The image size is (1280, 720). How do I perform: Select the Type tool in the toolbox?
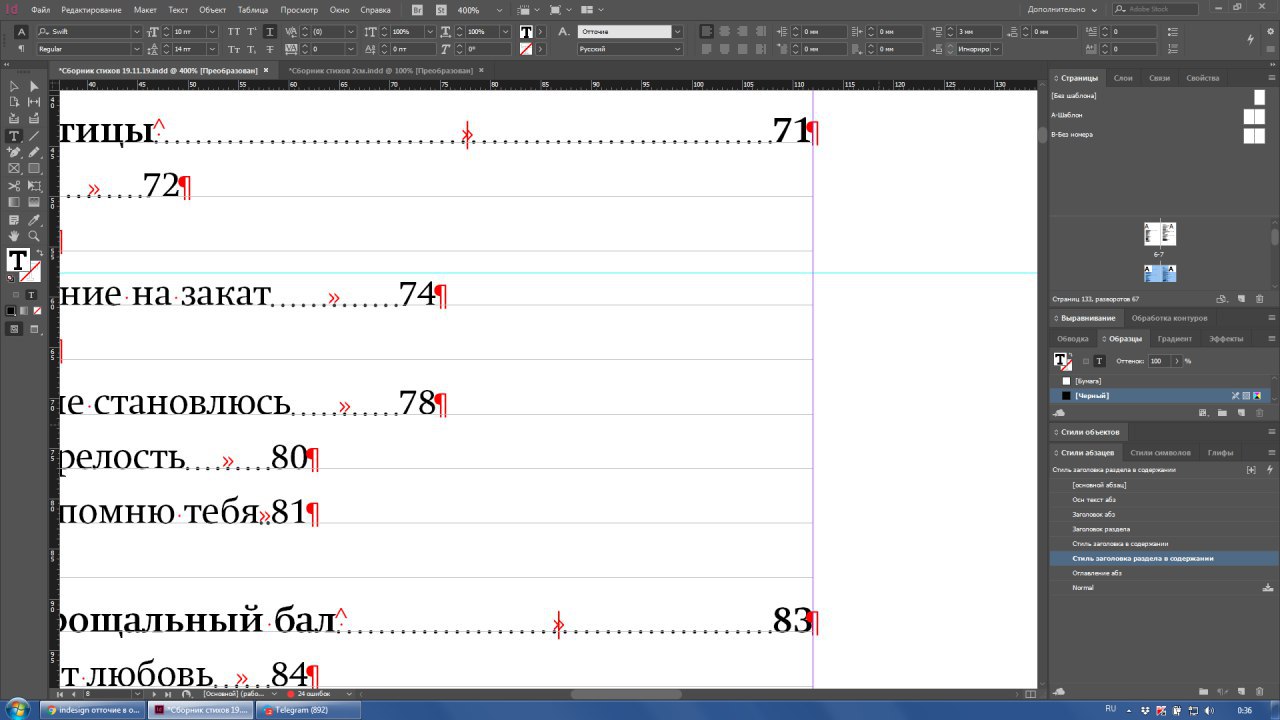point(14,136)
